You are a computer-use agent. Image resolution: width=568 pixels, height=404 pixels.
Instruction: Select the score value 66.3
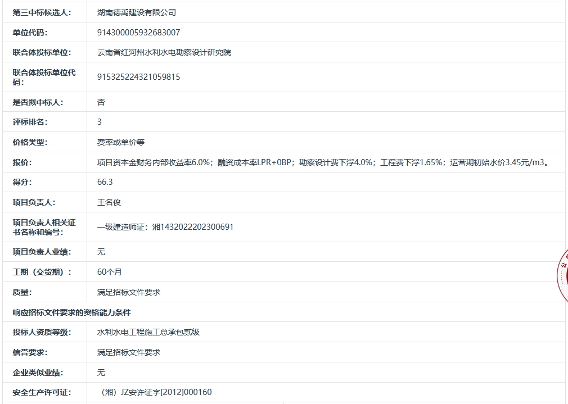coord(105,182)
